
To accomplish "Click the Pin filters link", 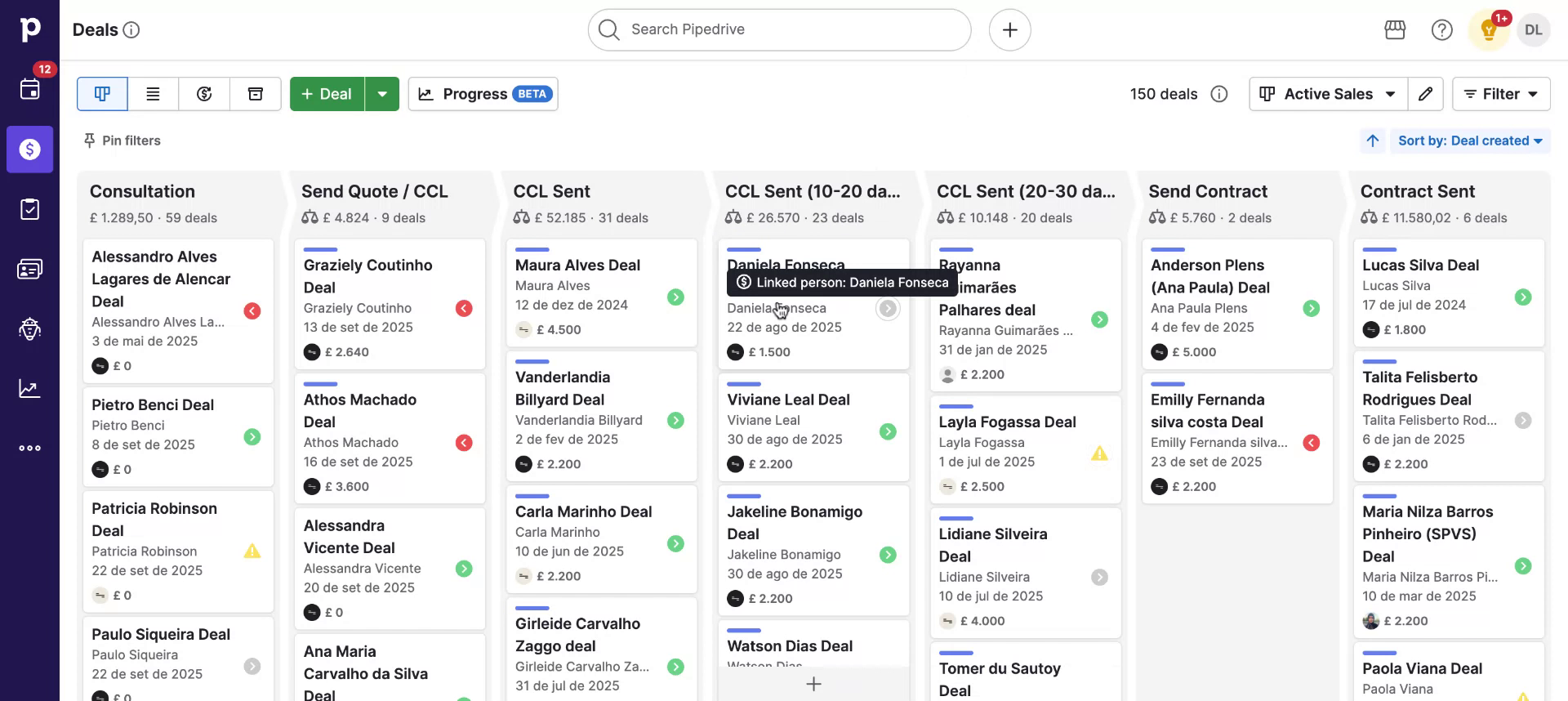I will (x=122, y=141).
